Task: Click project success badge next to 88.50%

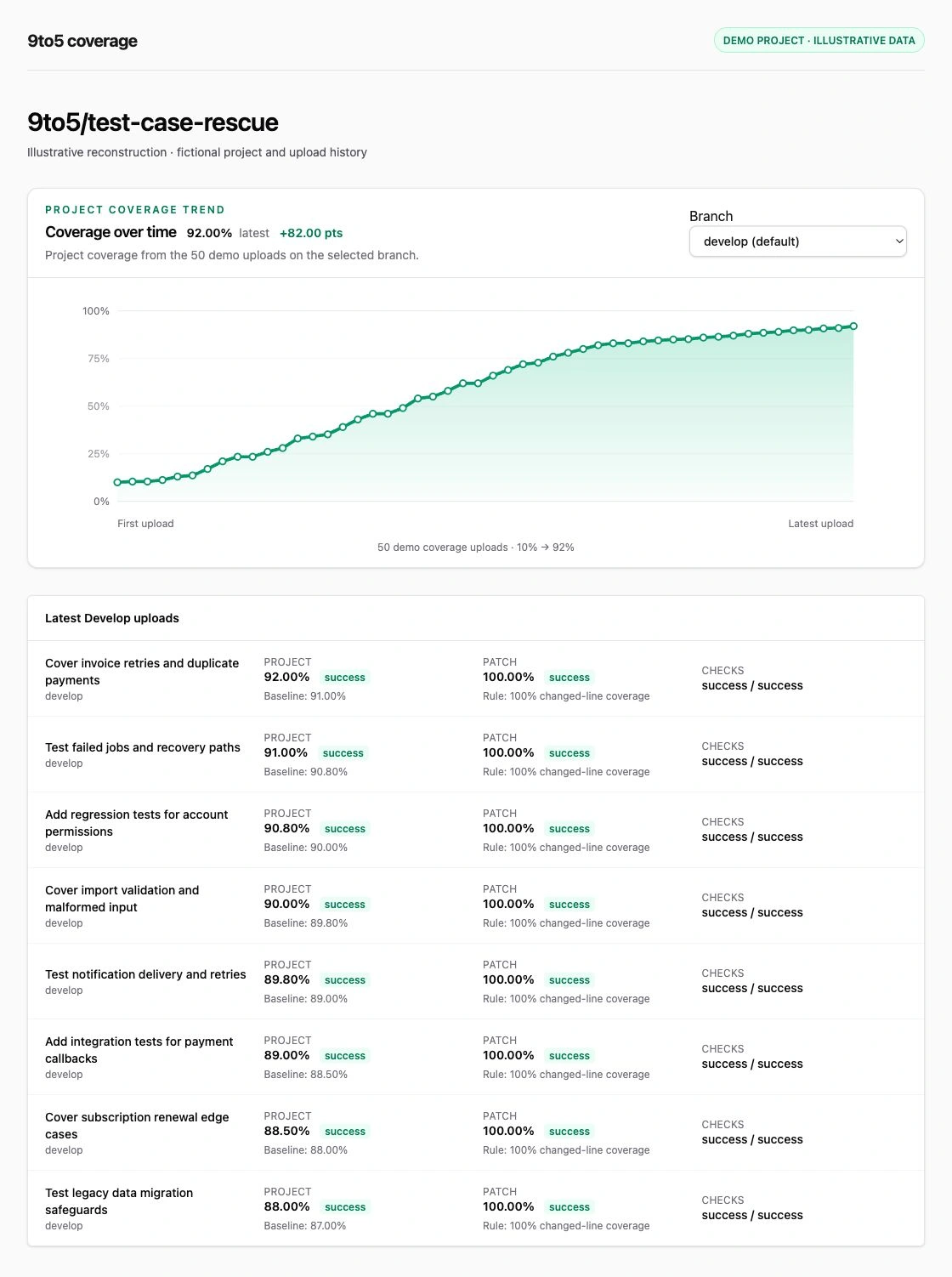Action: pos(344,1132)
